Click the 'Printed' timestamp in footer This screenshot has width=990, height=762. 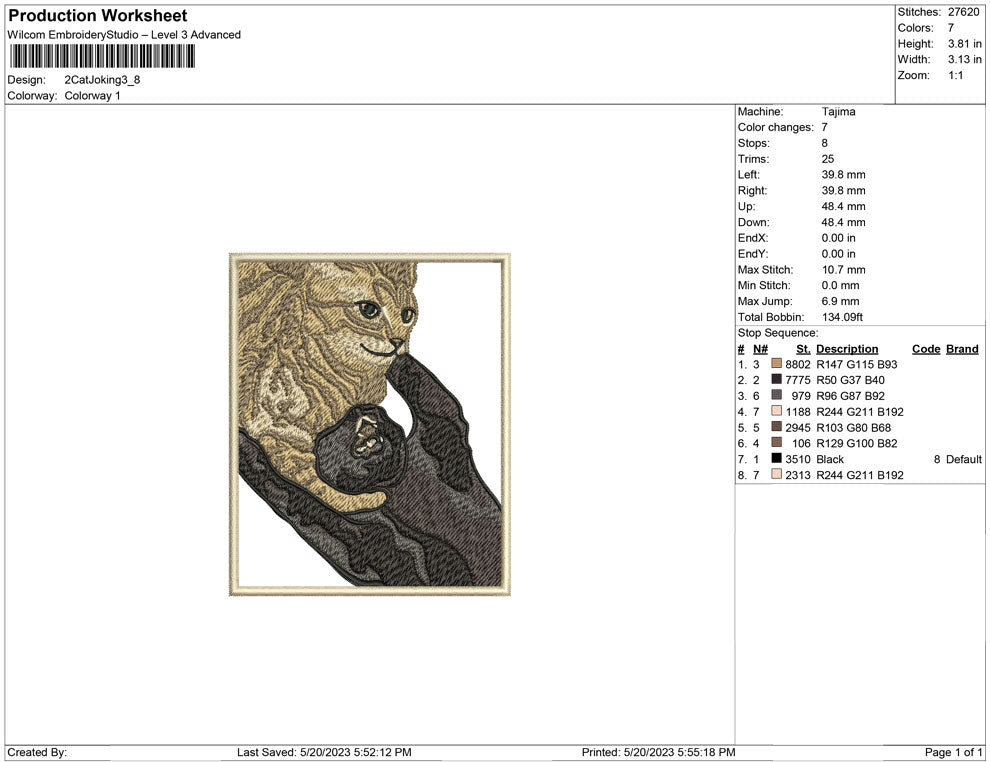(x=659, y=752)
